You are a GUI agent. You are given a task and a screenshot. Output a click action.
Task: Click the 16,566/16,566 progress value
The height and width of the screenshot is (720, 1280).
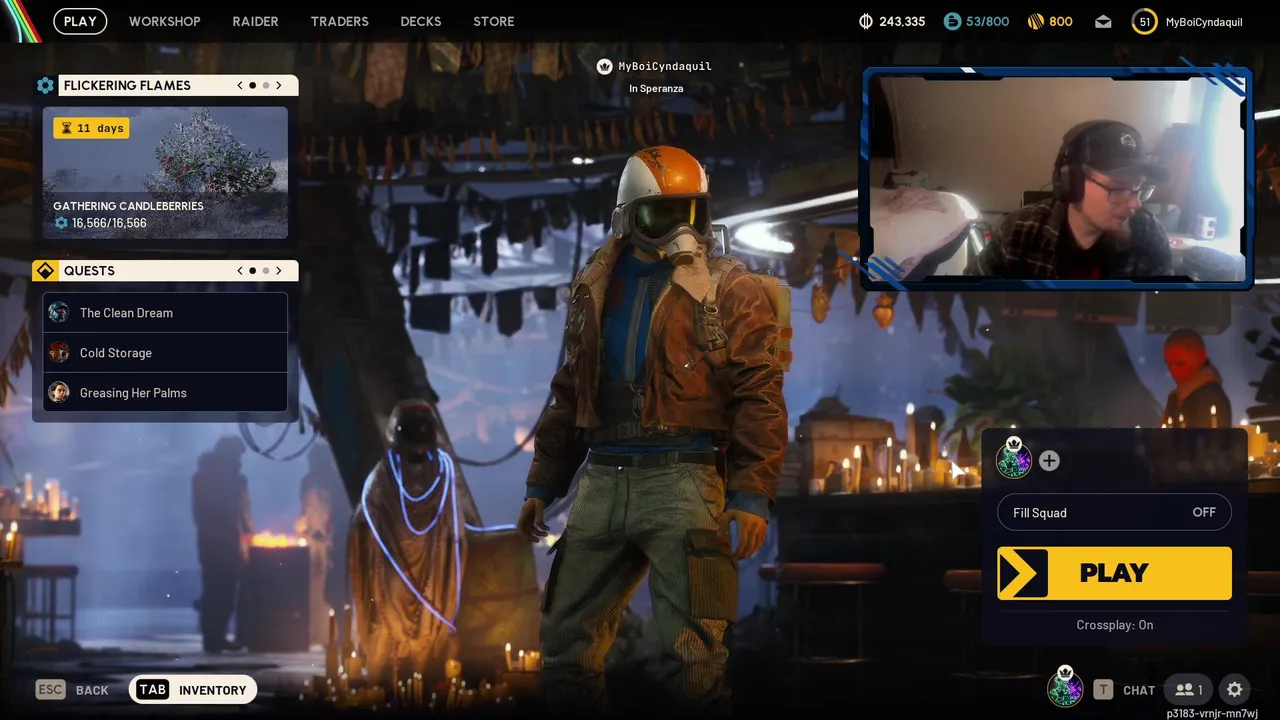click(109, 223)
